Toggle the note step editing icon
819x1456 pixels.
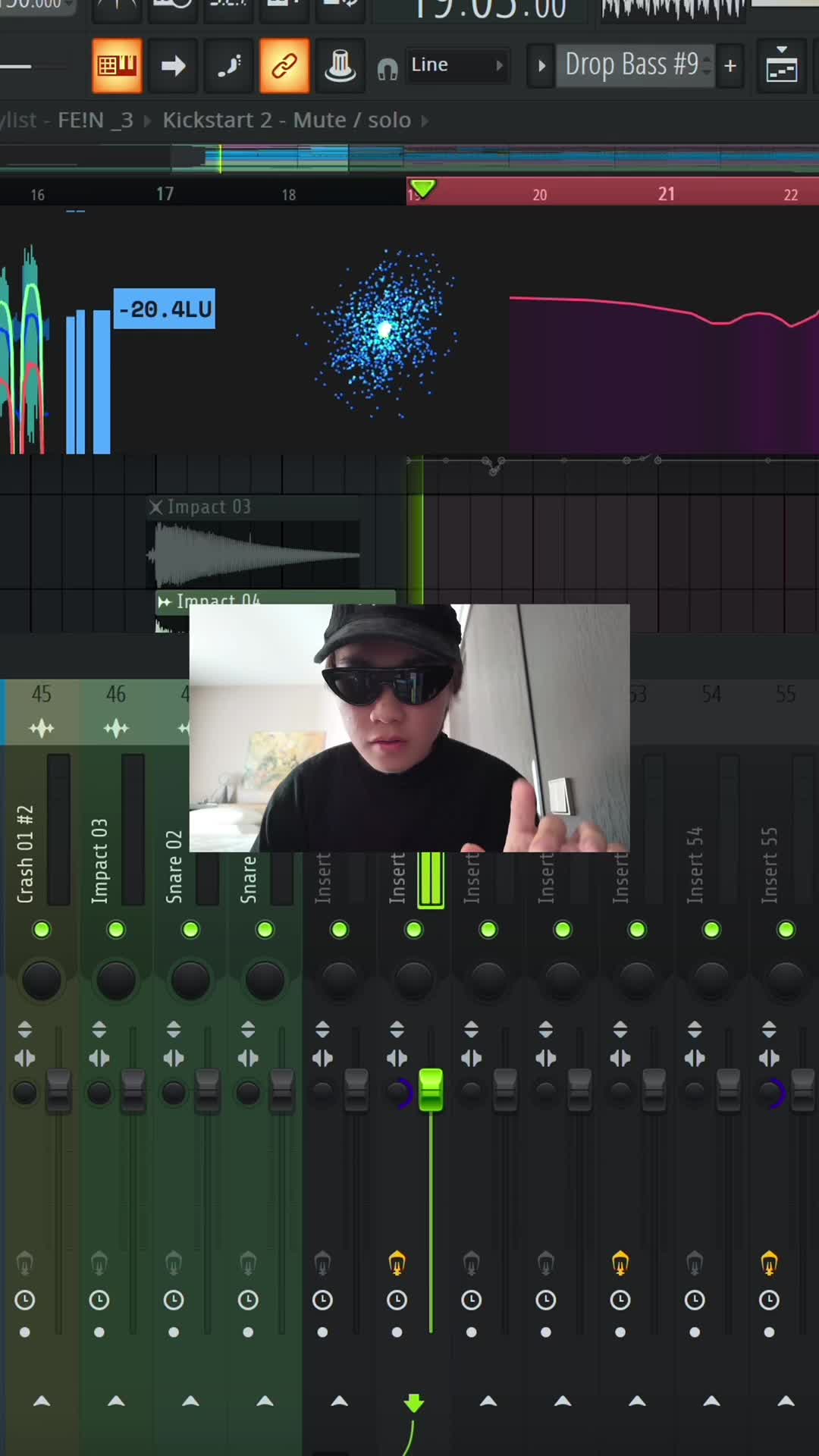pos(229,66)
